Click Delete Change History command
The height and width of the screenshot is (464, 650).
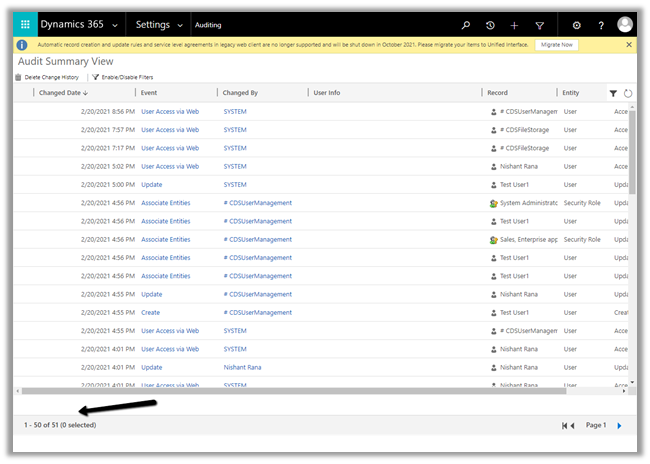47,77
